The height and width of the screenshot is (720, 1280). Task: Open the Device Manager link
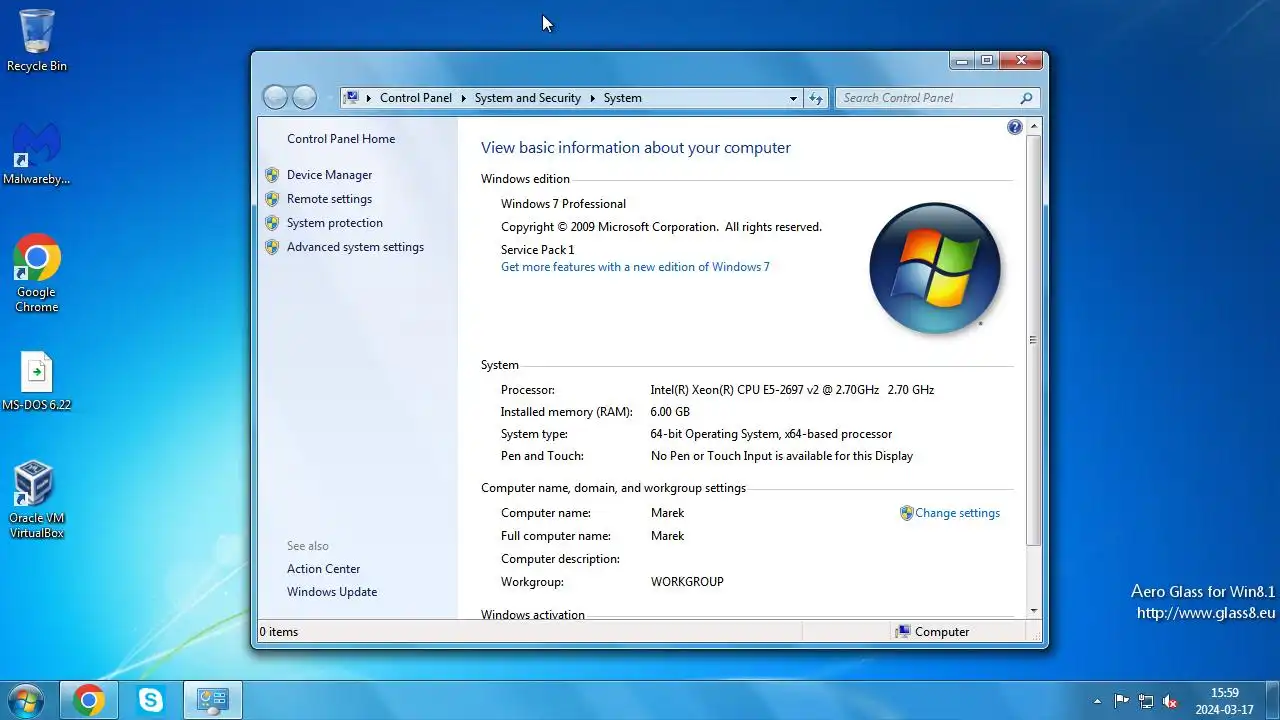(329, 175)
